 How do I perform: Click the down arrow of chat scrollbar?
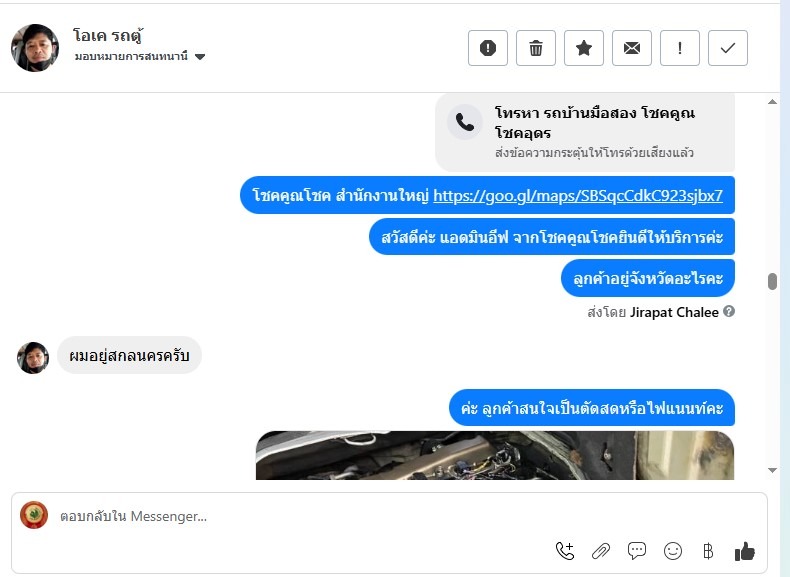772,470
